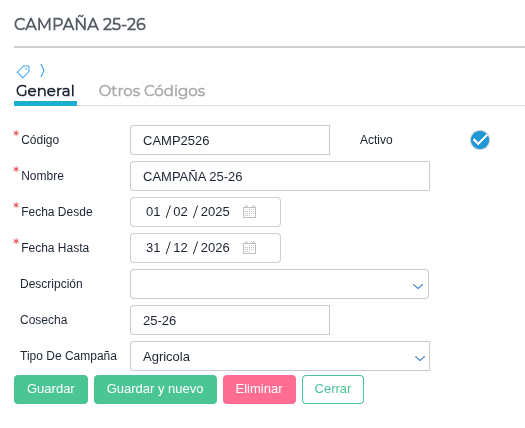Switch to the Otros Códigos tab

[152, 91]
